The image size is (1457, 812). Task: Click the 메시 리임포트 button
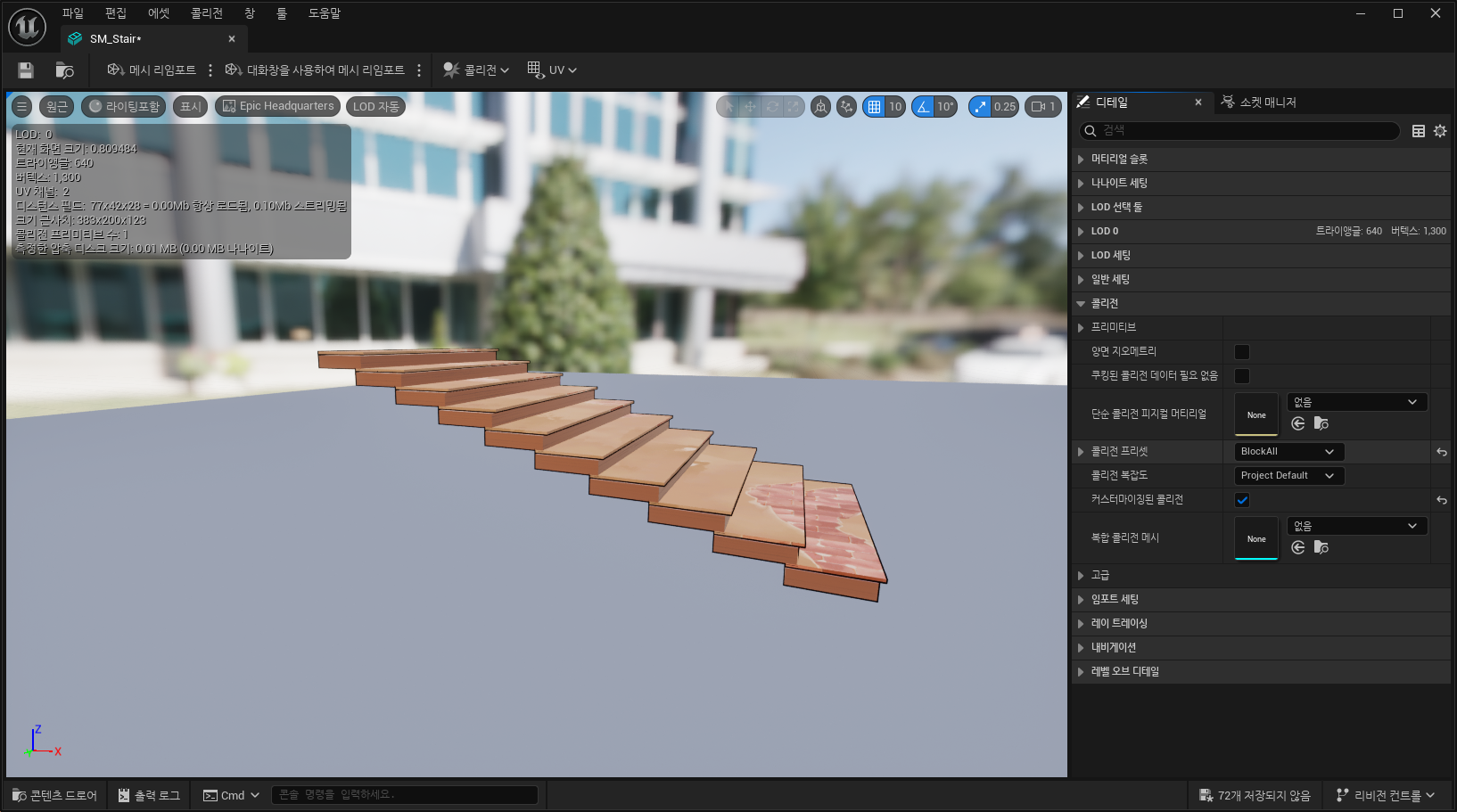[x=152, y=70]
